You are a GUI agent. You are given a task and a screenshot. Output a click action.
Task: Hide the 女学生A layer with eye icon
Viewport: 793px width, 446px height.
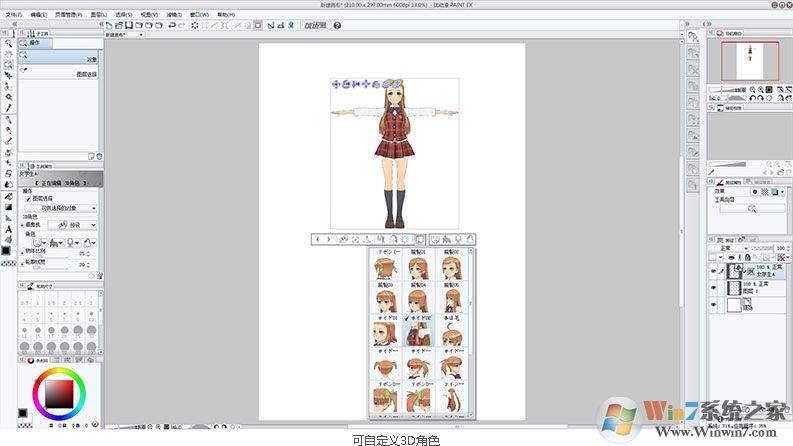(x=712, y=270)
